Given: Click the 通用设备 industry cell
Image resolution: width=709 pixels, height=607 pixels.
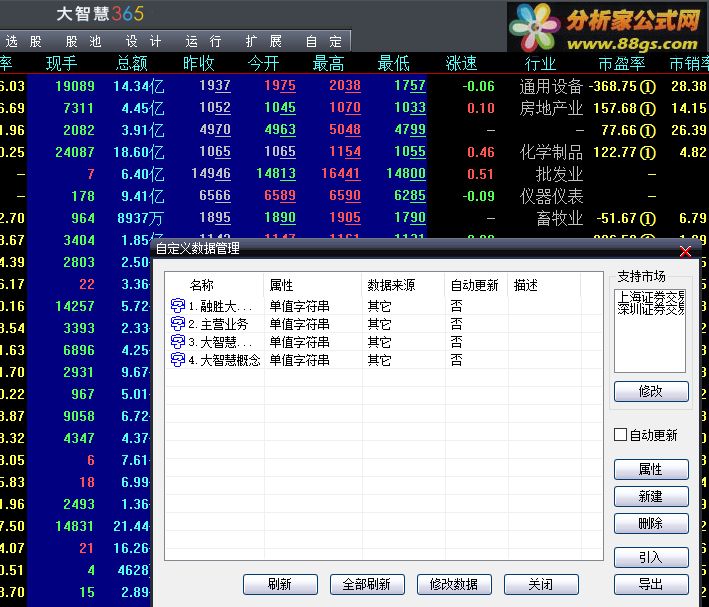Looking at the screenshot, I should point(551,86).
